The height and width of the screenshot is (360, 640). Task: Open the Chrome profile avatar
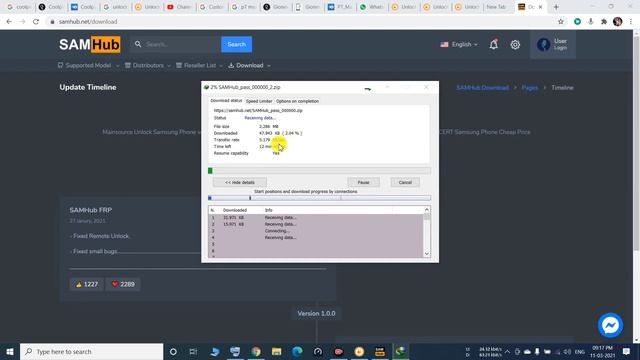(618, 22)
